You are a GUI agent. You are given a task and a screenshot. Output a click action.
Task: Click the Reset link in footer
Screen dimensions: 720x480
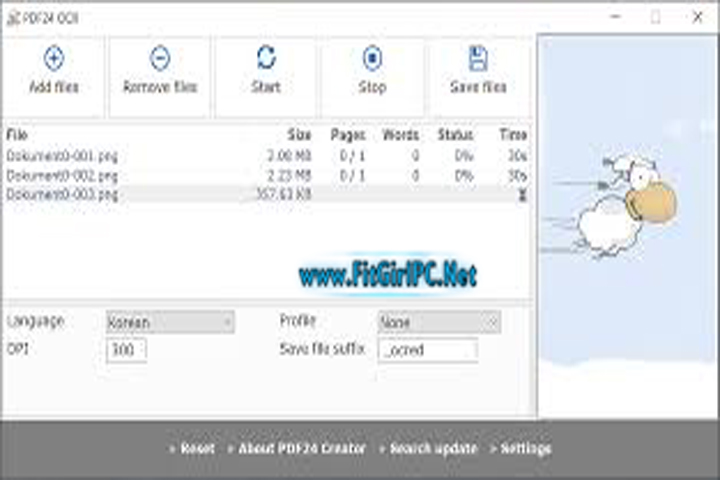coord(197,449)
